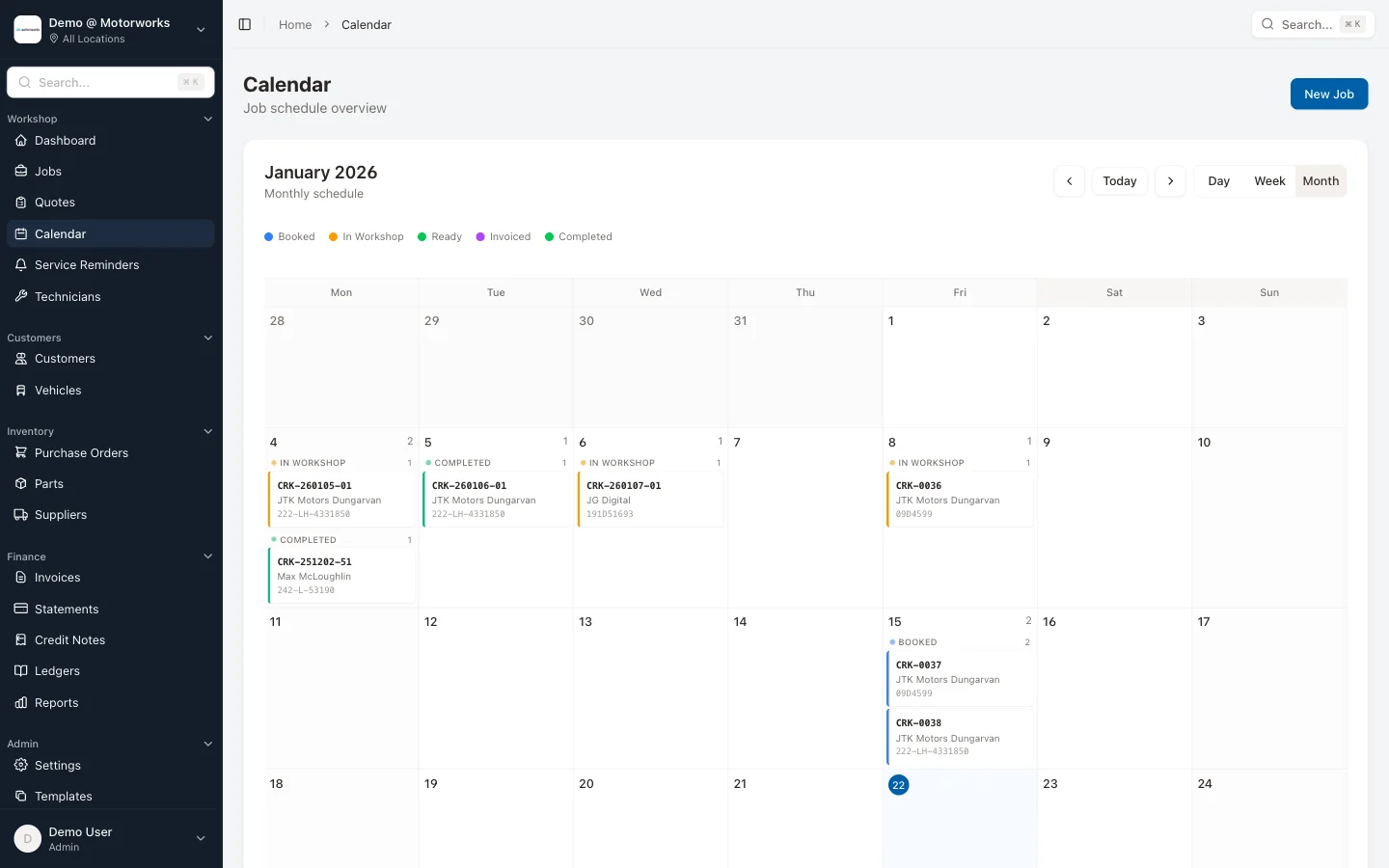Collapse the sidebar with the panel icon
The width and height of the screenshot is (1389, 868).
tap(245, 24)
